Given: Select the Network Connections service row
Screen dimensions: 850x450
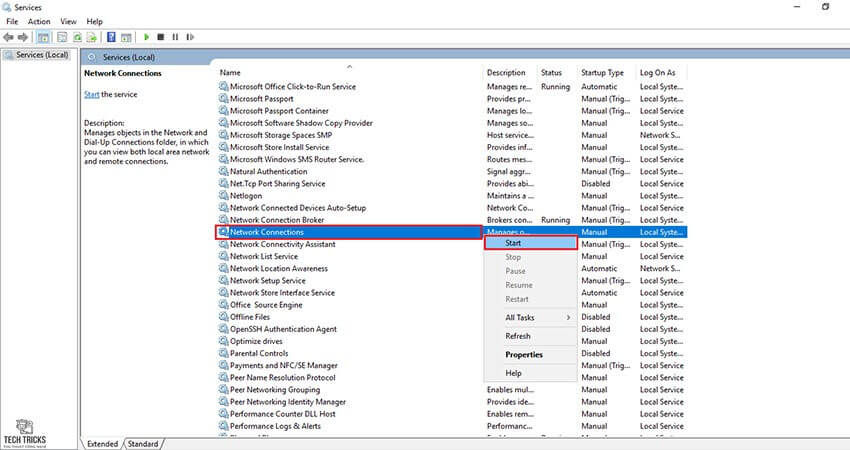Looking at the screenshot, I should click(452, 232).
